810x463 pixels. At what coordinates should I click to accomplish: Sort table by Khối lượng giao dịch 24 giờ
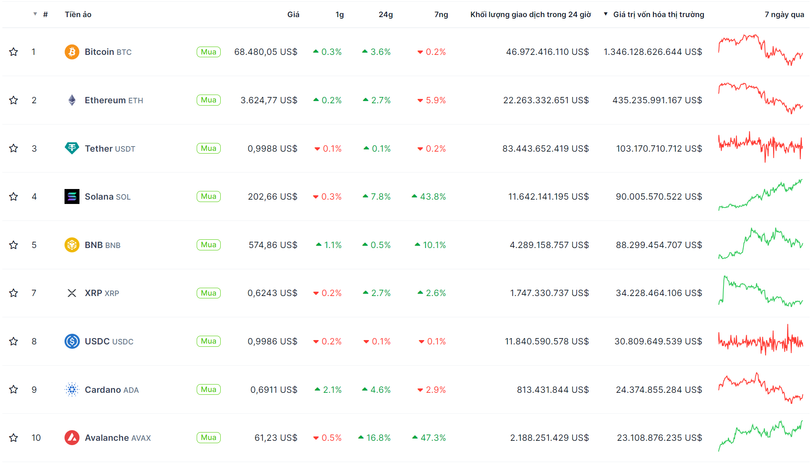pyautogui.click(x=529, y=15)
